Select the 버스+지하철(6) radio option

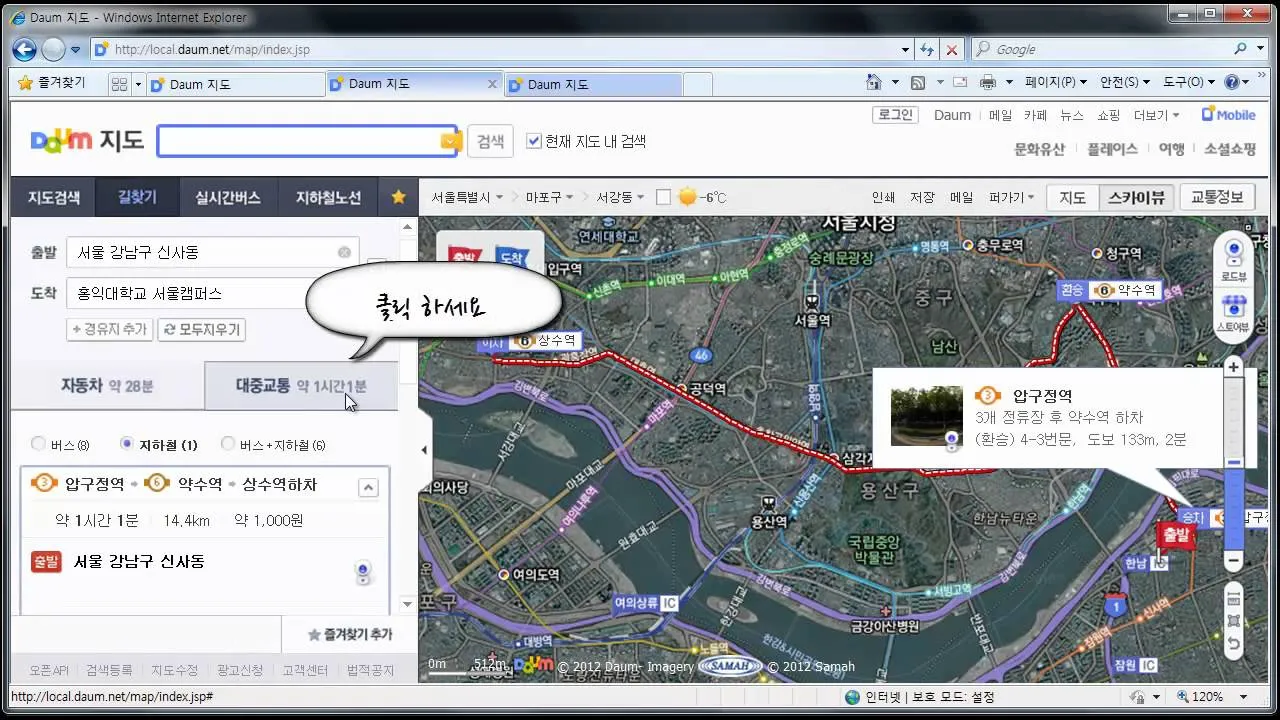[x=228, y=444]
